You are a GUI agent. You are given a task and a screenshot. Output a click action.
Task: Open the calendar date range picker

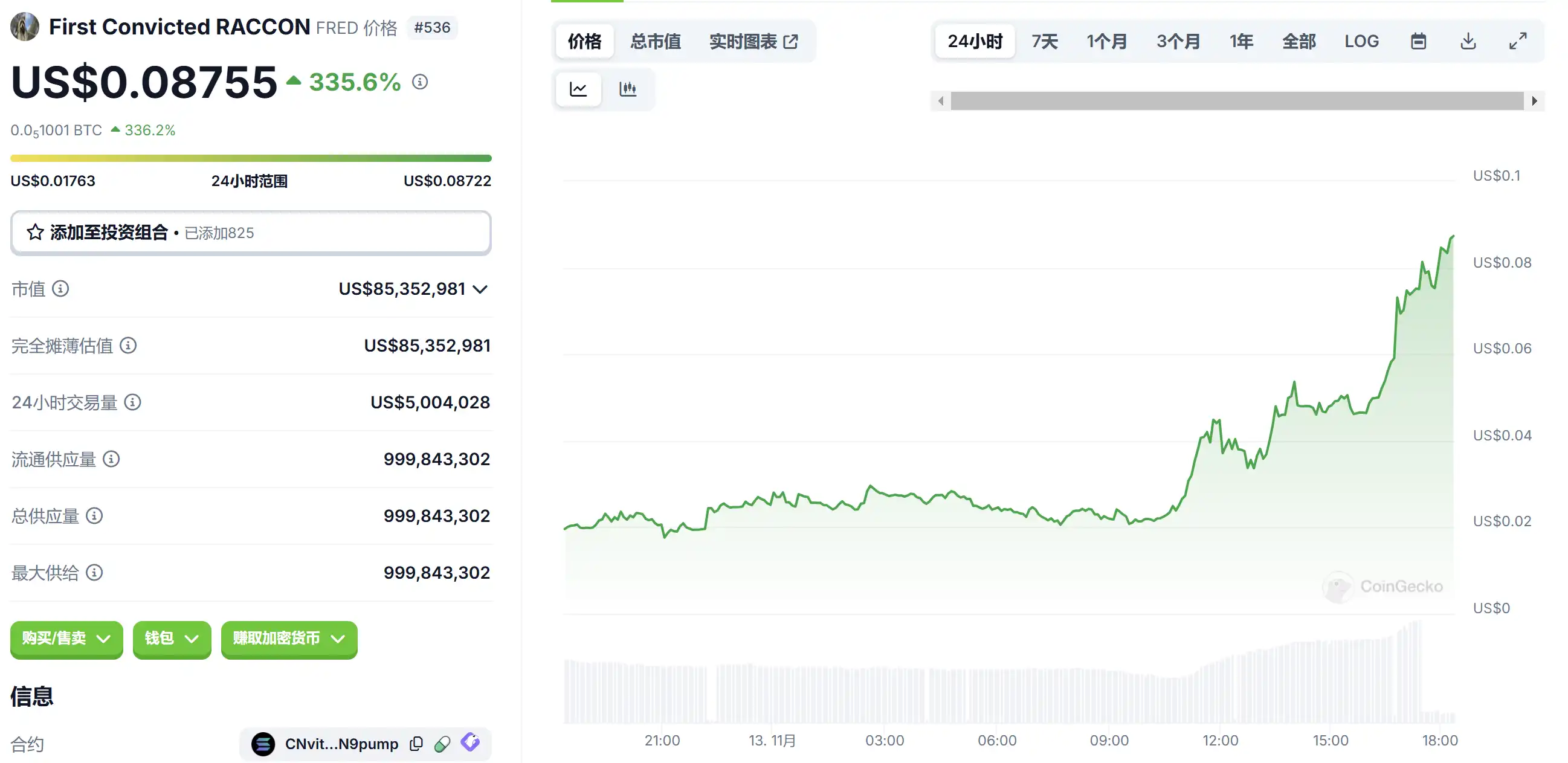(1418, 41)
